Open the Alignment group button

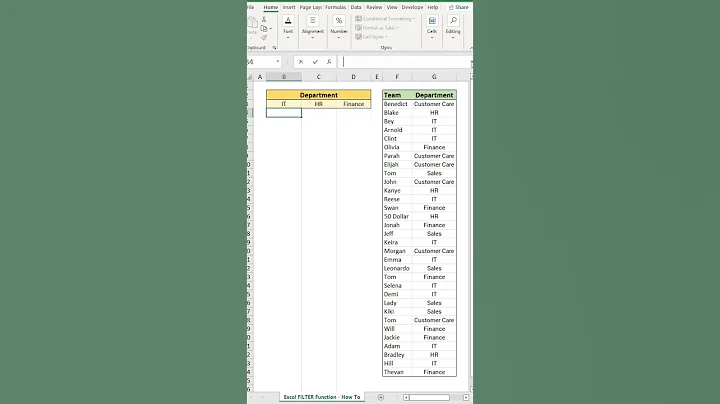[313, 27]
